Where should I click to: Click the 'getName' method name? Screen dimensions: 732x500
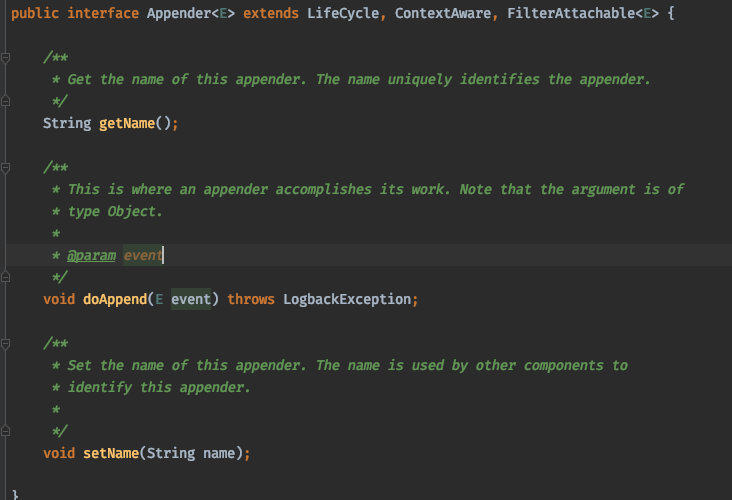pos(127,124)
